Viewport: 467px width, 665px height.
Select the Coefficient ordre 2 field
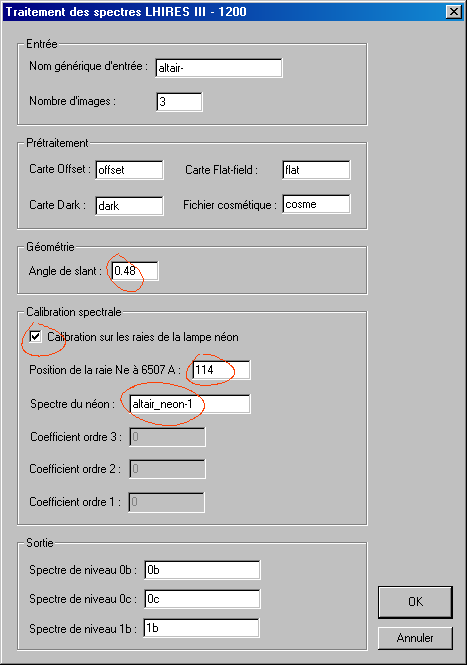[167, 469]
